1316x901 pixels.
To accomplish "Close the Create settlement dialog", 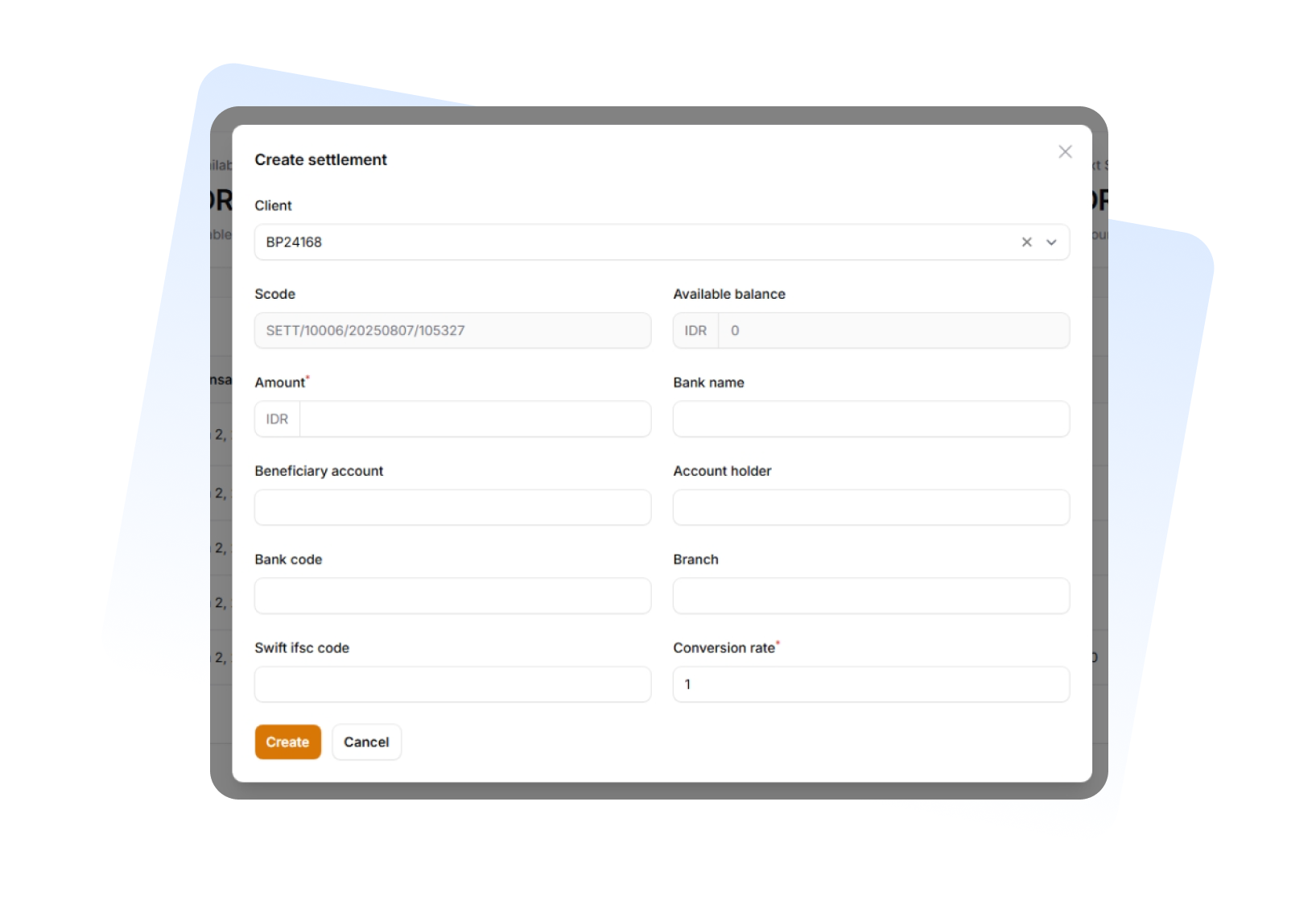I will click(1065, 152).
